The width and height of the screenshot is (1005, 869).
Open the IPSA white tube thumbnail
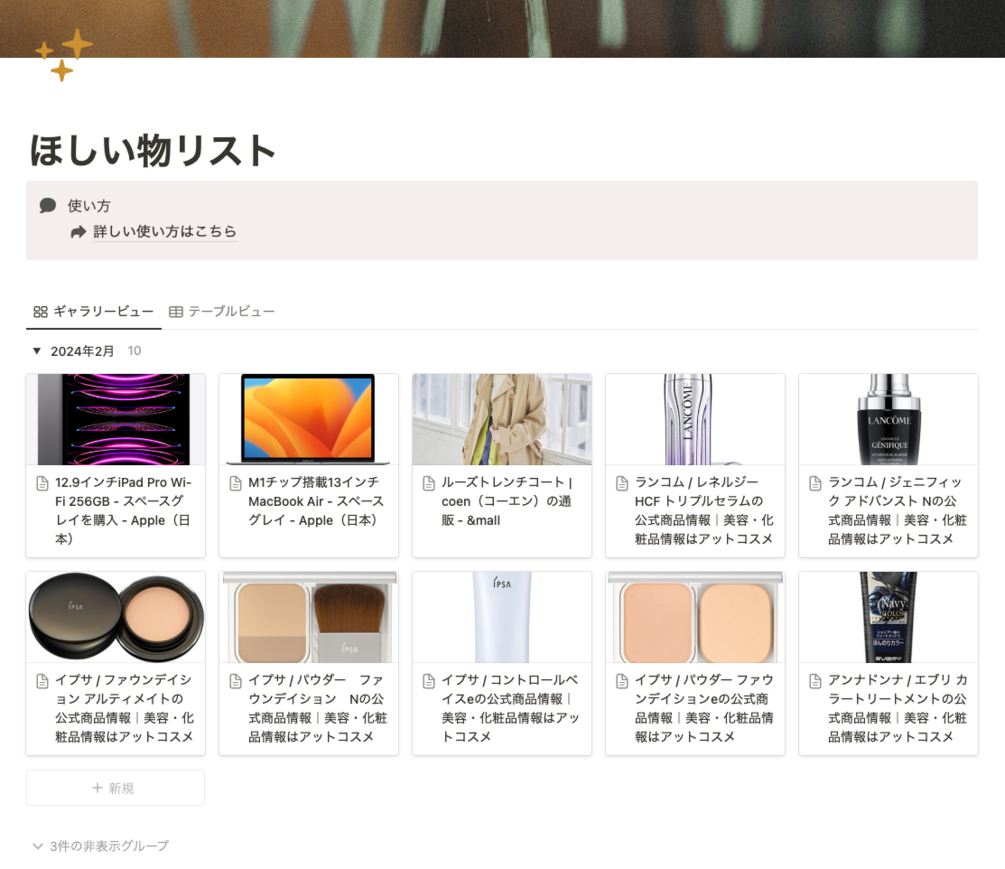[502, 617]
